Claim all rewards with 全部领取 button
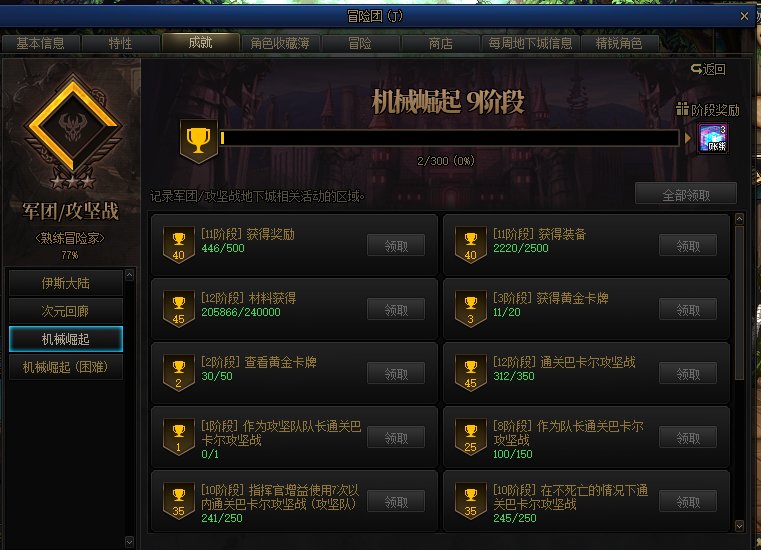Screen dimensions: 761x550 click(686, 194)
